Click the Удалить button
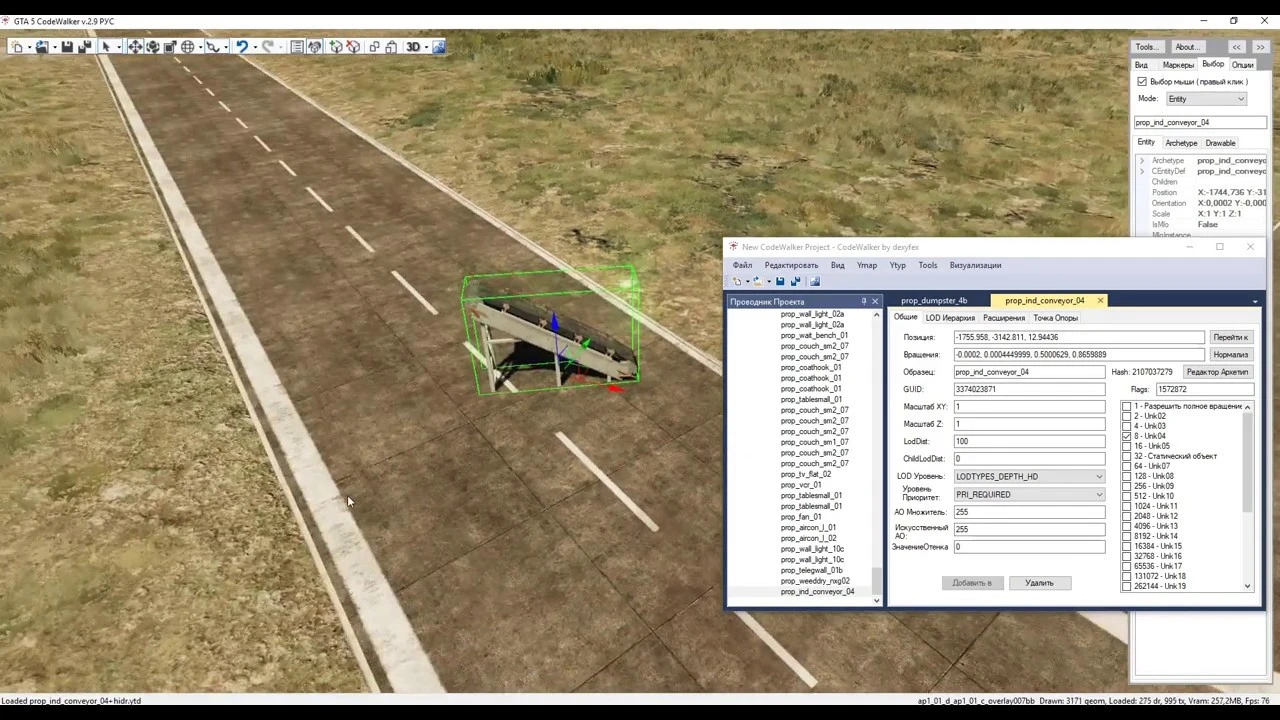The width and height of the screenshot is (1280, 720). click(x=1039, y=583)
